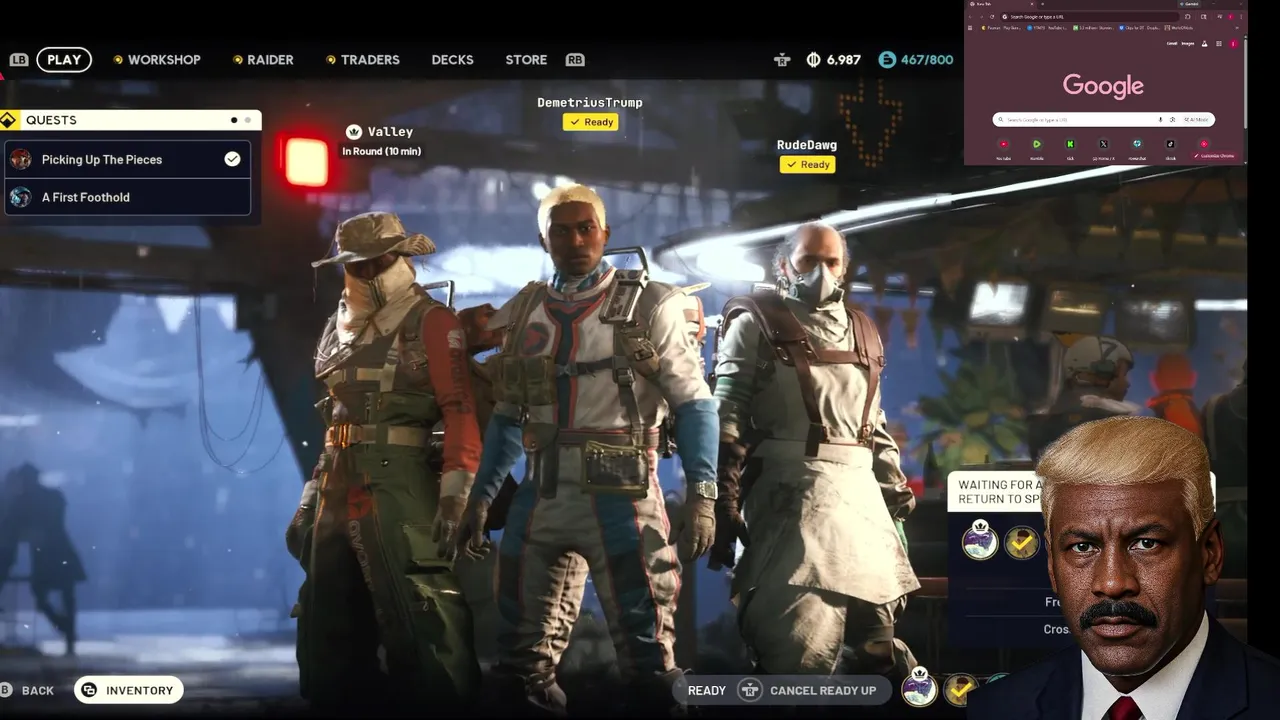Click the AI Mode button
The image size is (1280, 720).
(1196, 120)
